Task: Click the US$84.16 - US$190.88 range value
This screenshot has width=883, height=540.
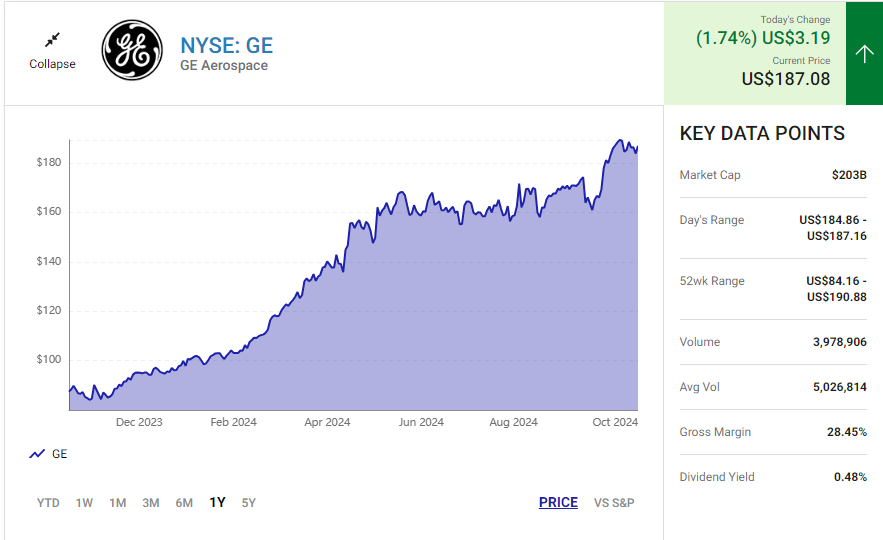Action: click(x=836, y=289)
